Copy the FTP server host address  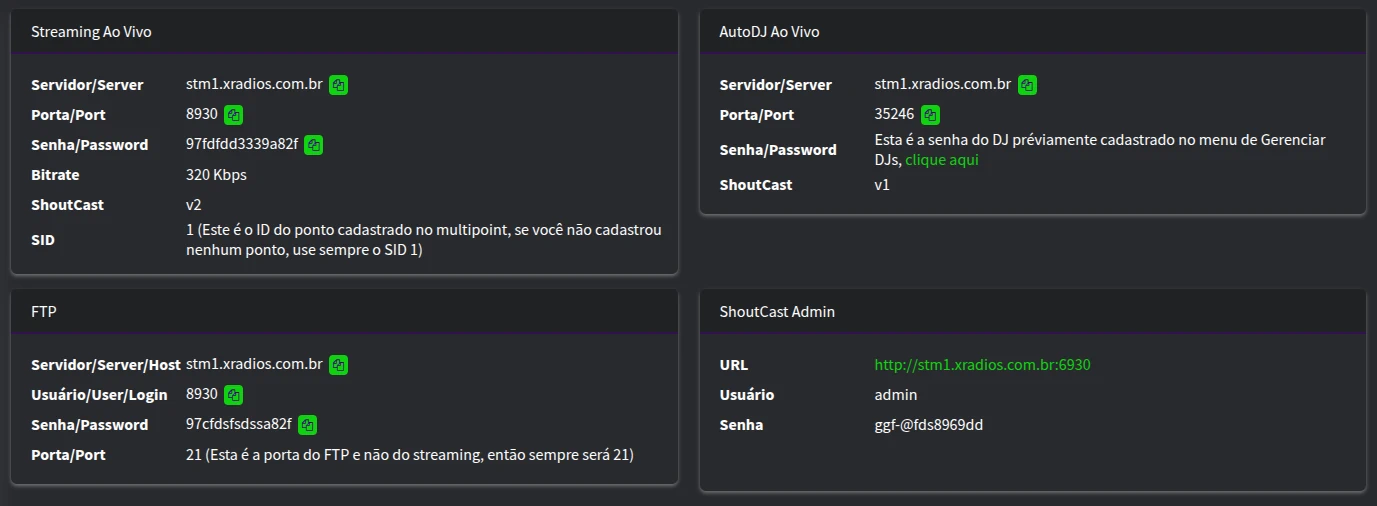pyautogui.click(x=339, y=365)
